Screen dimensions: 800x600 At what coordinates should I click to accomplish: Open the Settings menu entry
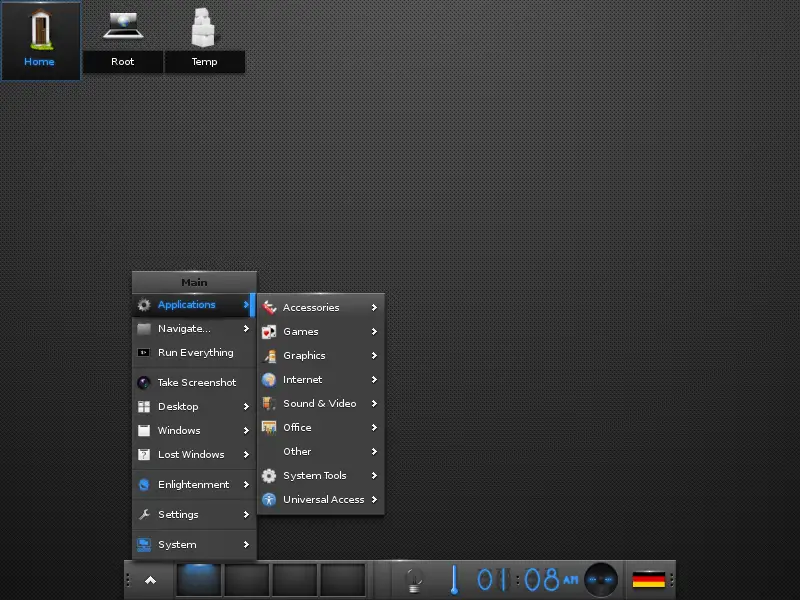[194, 514]
